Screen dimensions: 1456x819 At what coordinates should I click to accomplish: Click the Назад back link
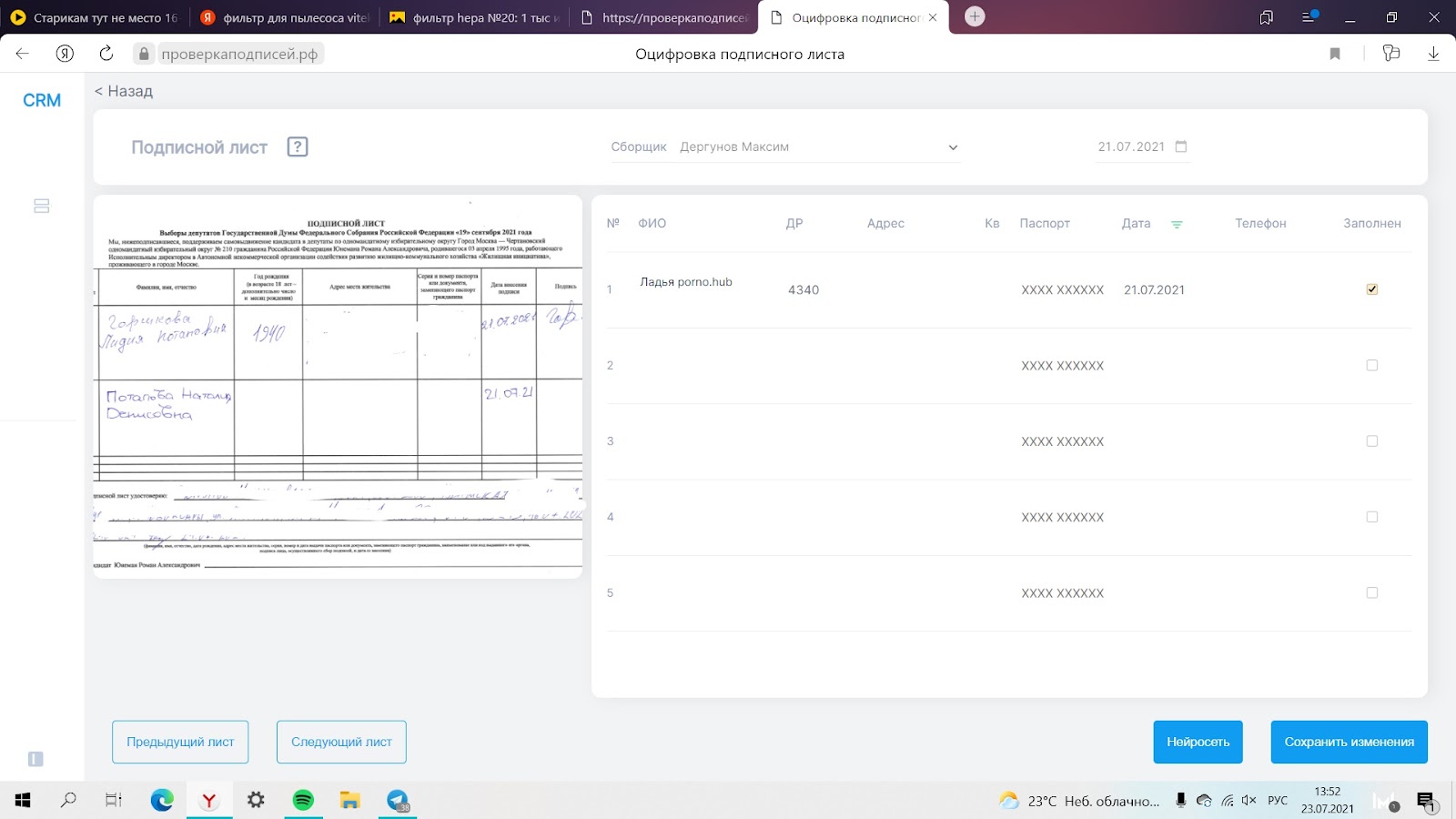[x=124, y=91]
